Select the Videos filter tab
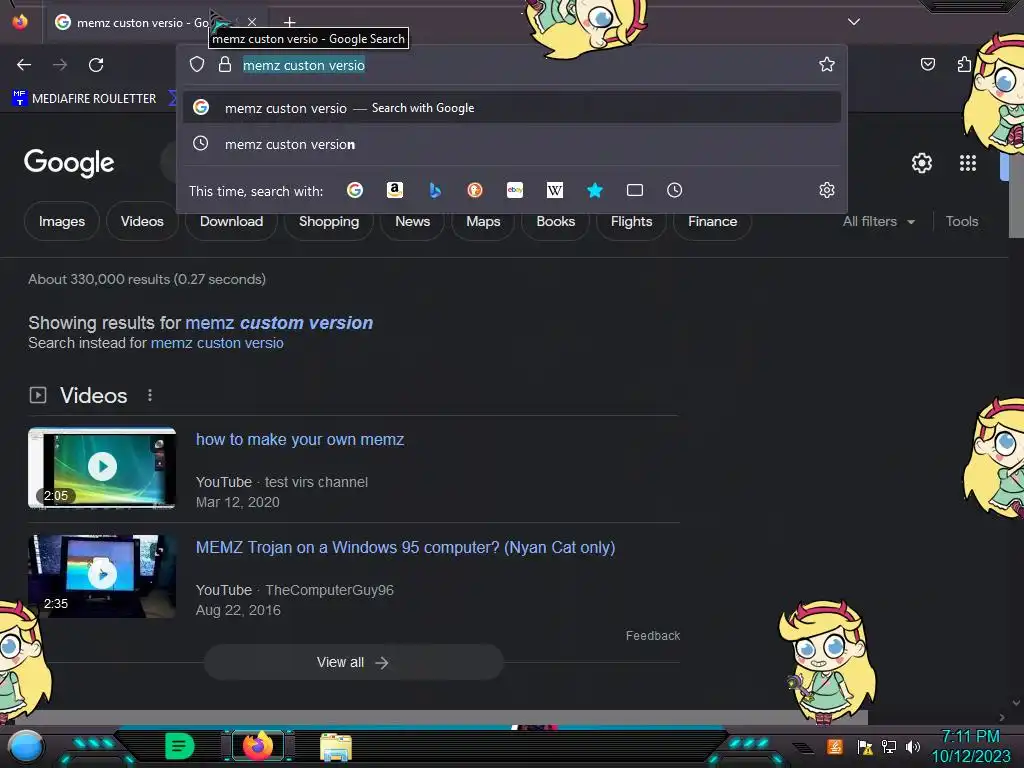The width and height of the screenshot is (1024, 768). (x=142, y=221)
